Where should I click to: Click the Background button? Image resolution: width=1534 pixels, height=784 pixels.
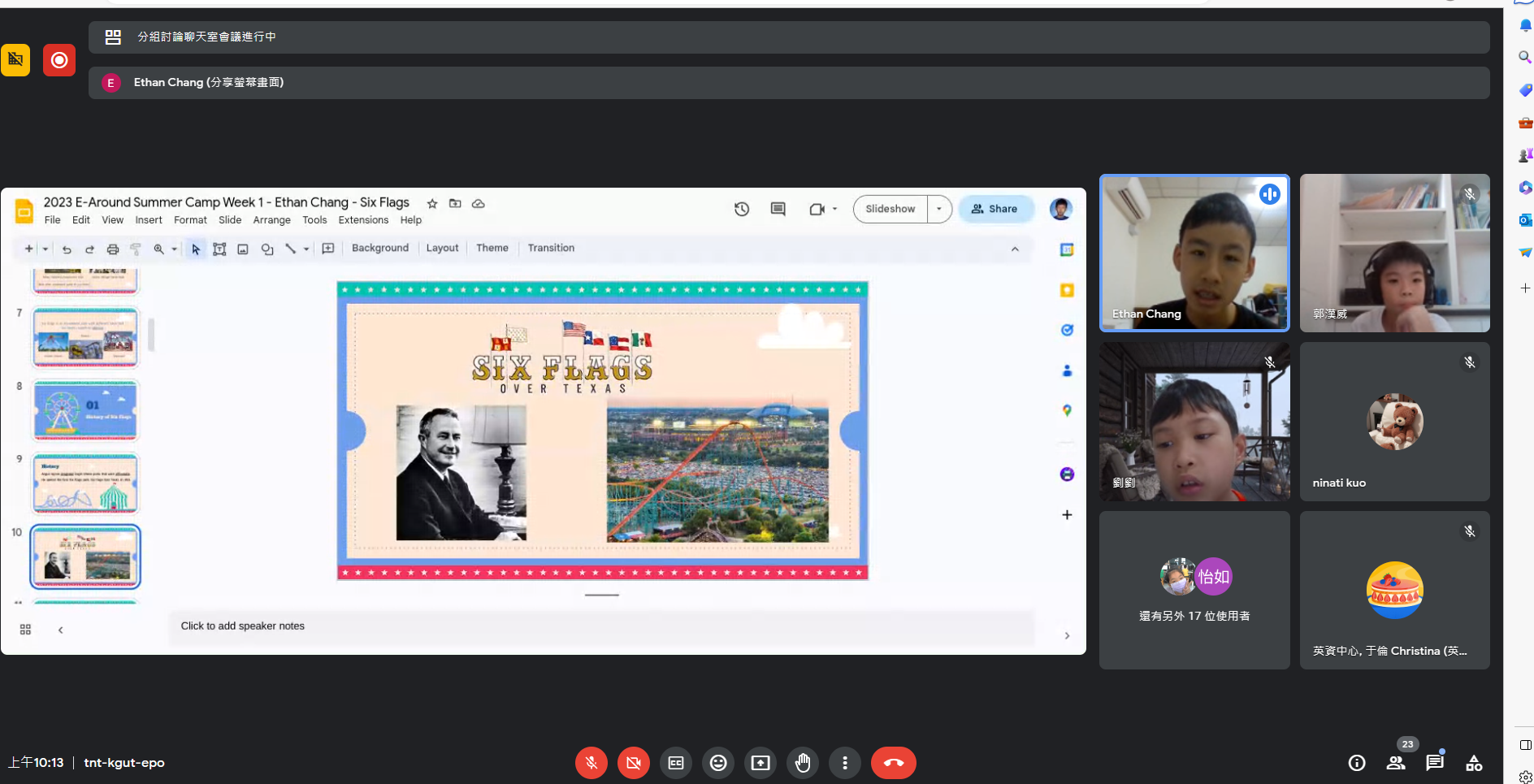tap(380, 249)
